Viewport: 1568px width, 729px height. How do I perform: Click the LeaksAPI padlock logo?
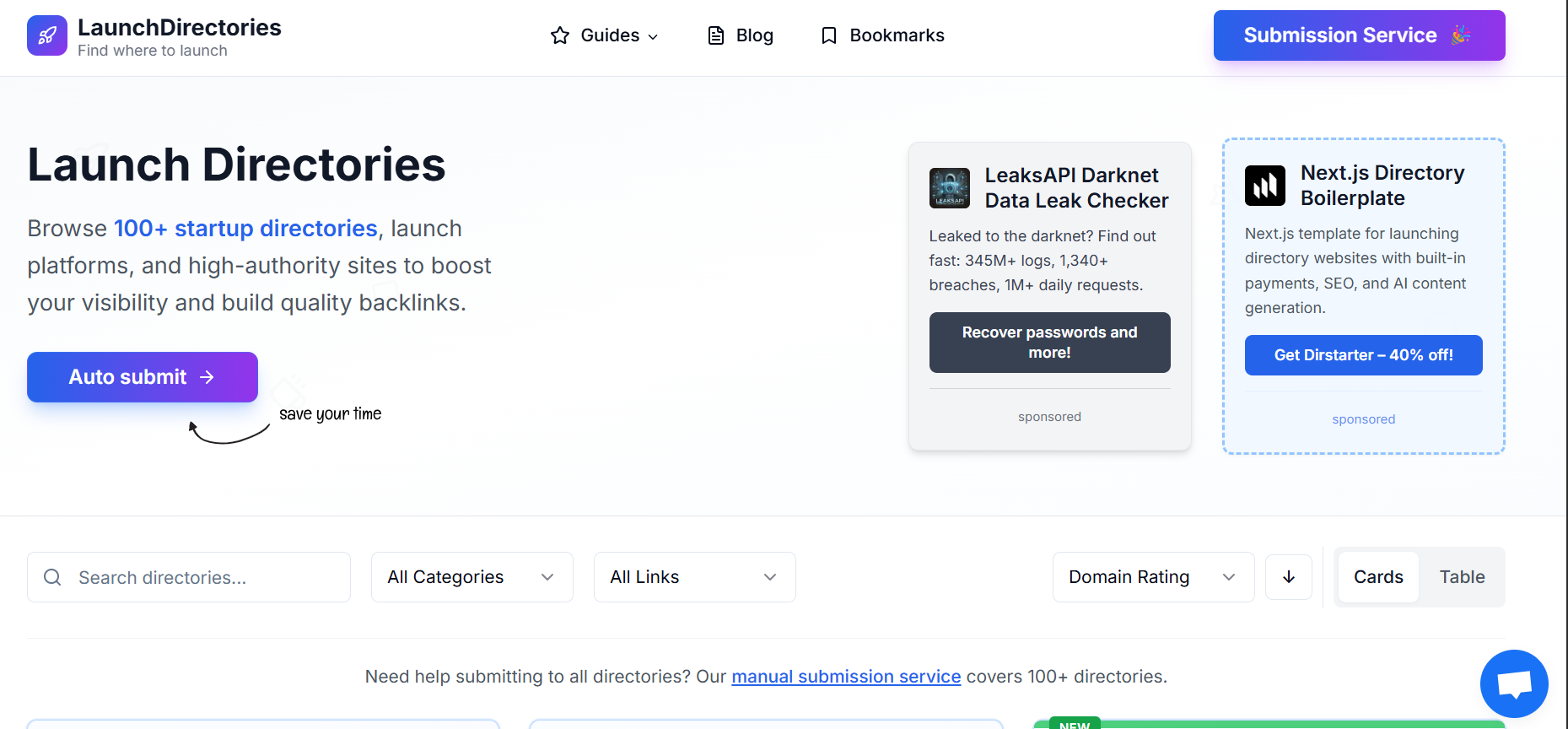pos(949,187)
